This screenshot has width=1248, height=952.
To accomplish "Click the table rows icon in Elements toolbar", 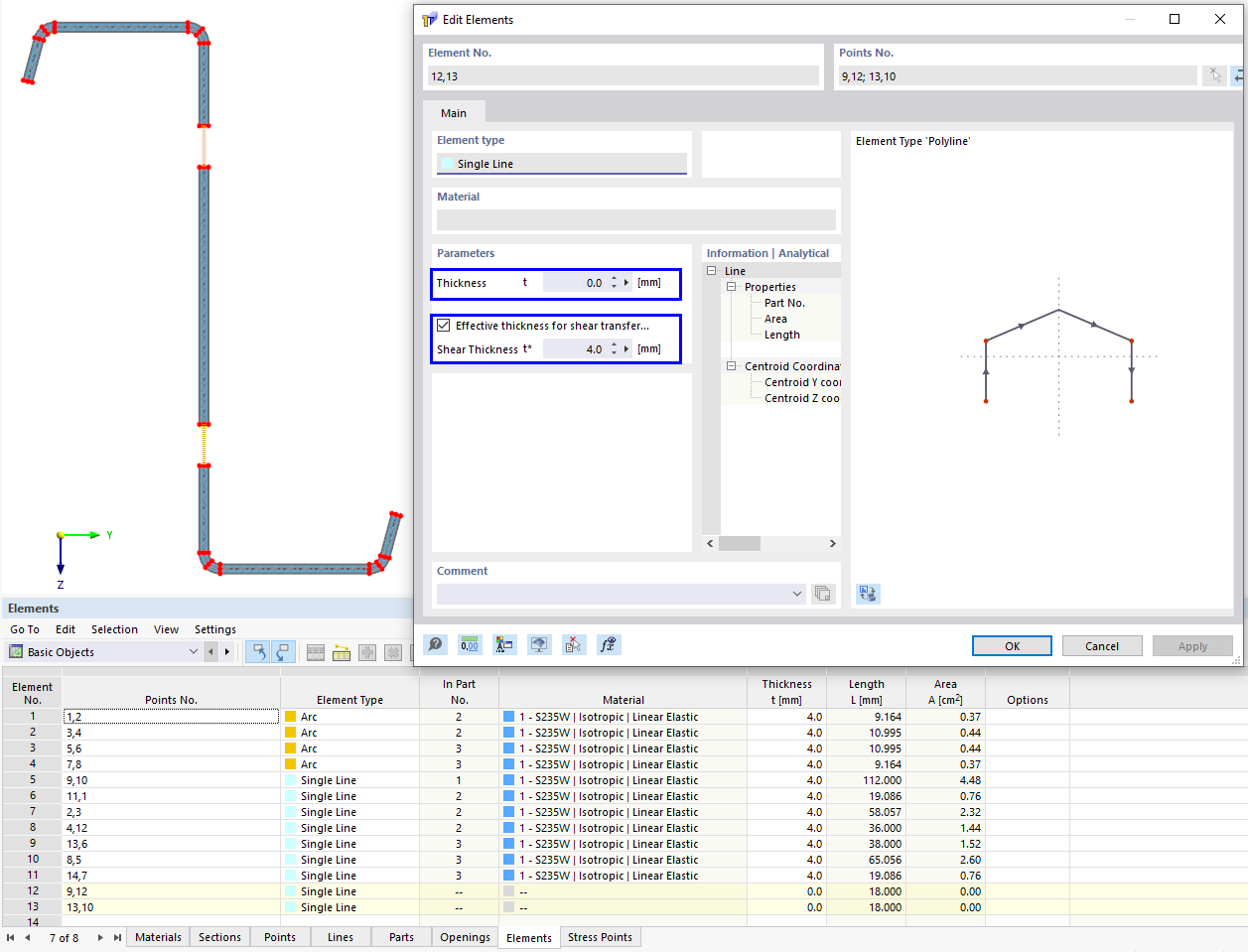I will click(316, 652).
